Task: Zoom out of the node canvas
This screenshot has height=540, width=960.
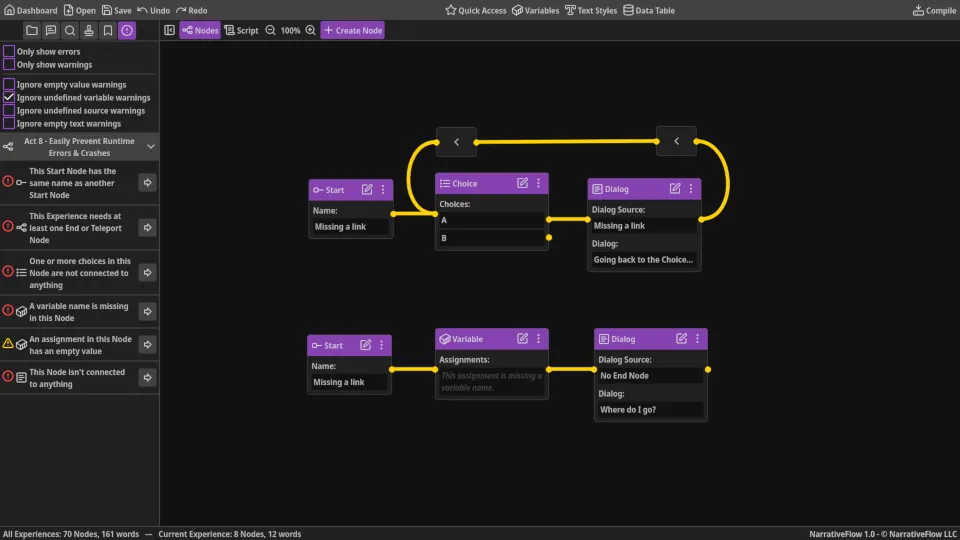Action: tap(269, 31)
